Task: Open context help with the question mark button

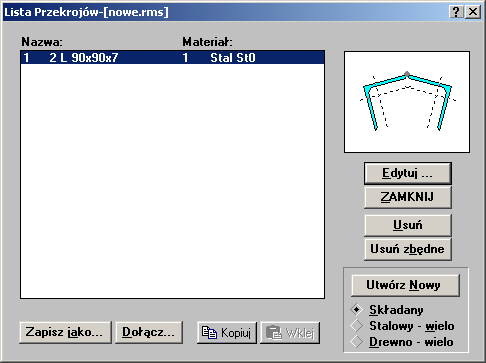Action: pos(456,12)
